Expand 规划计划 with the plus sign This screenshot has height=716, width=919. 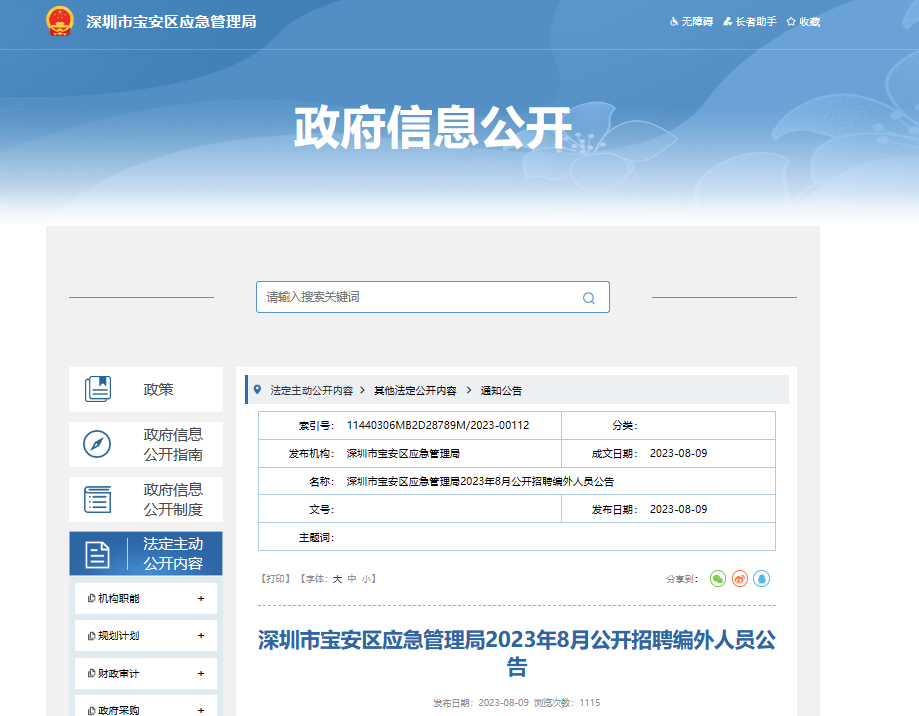click(x=201, y=636)
